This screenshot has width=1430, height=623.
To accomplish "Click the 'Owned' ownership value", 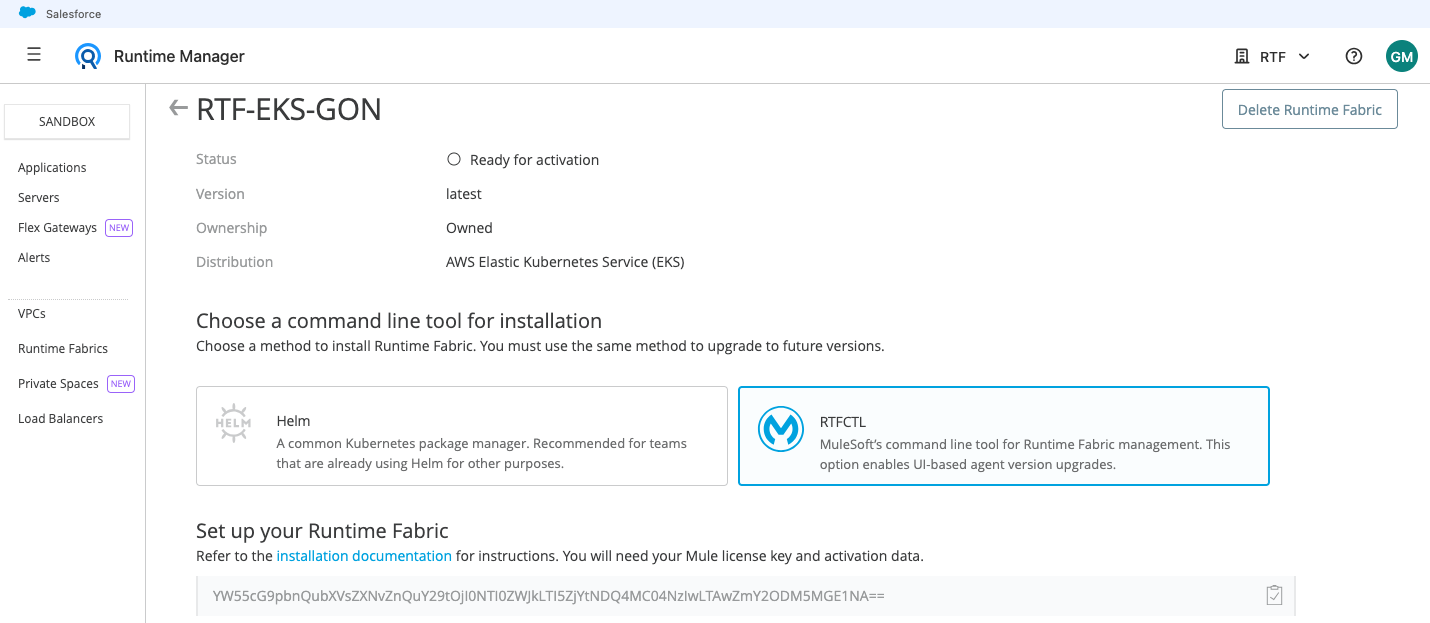I will pos(469,228).
